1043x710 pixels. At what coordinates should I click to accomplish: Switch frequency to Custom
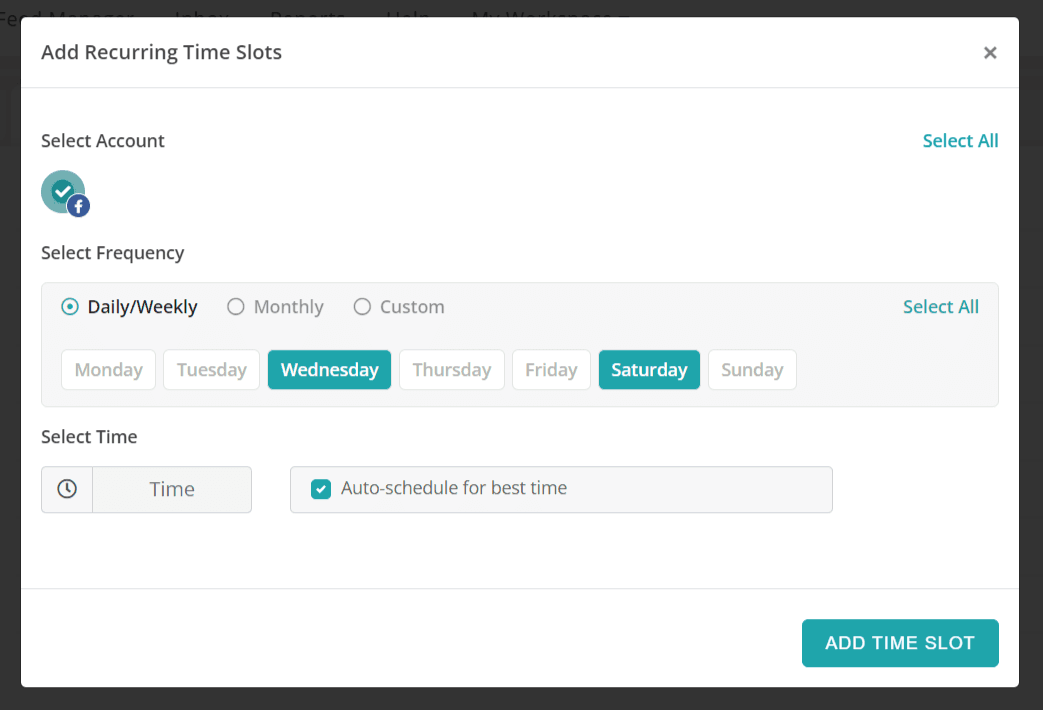click(x=362, y=307)
